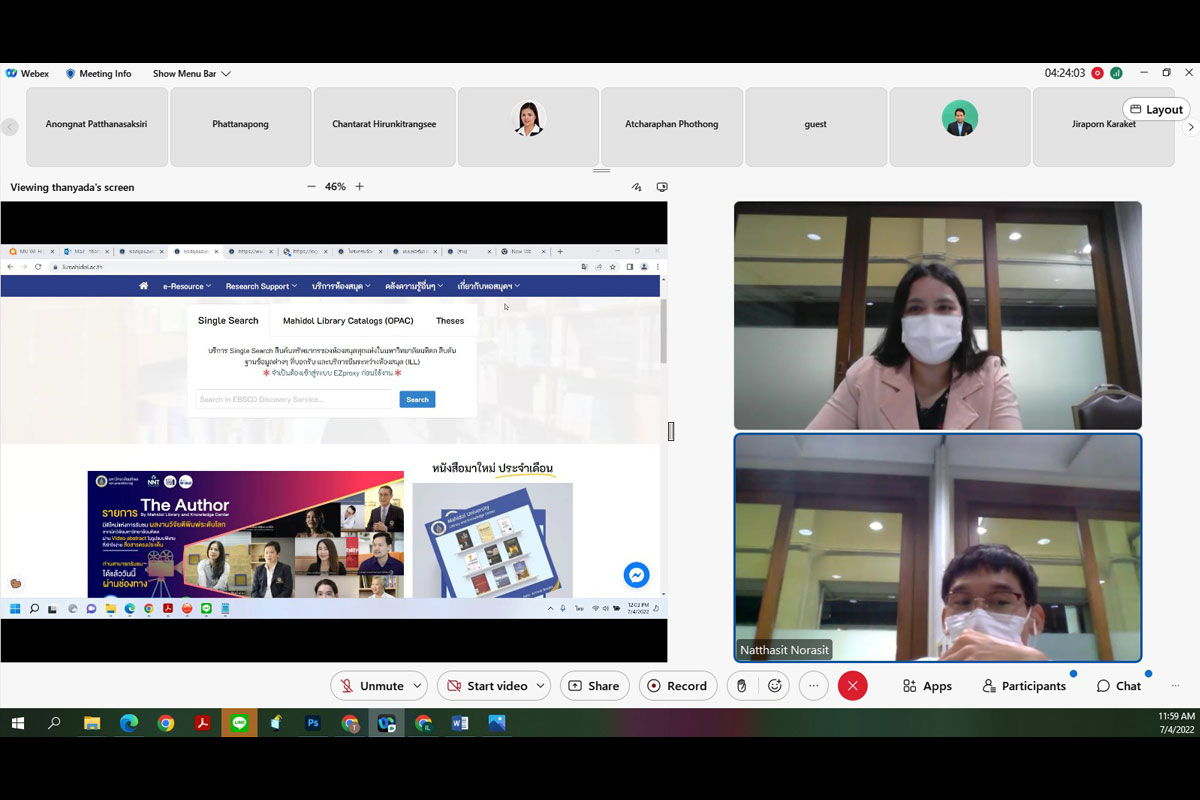Select Natthasit Norasit's video thumbnail

[937, 547]
